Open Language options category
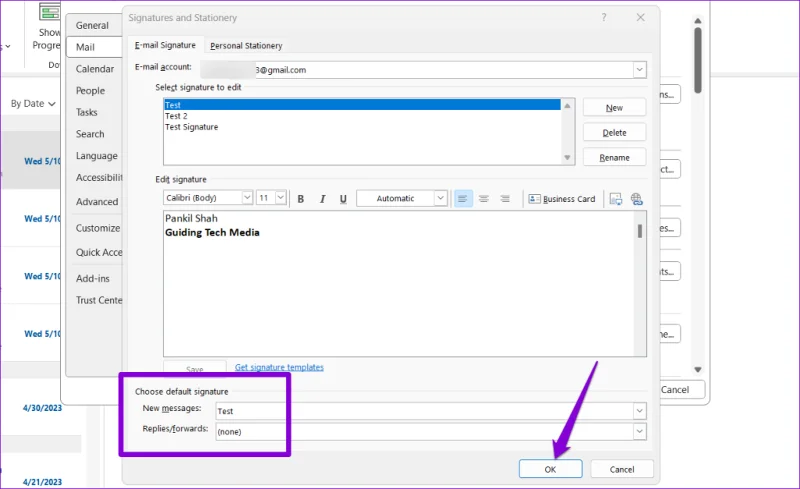Viewport: 800px width, 489px height. 96,156
